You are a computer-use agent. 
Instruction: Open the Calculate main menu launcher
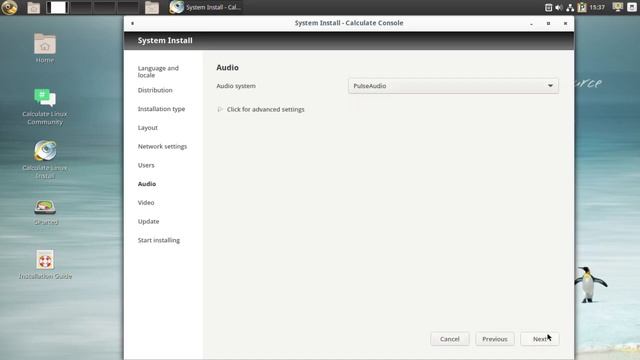pos(9,7)
